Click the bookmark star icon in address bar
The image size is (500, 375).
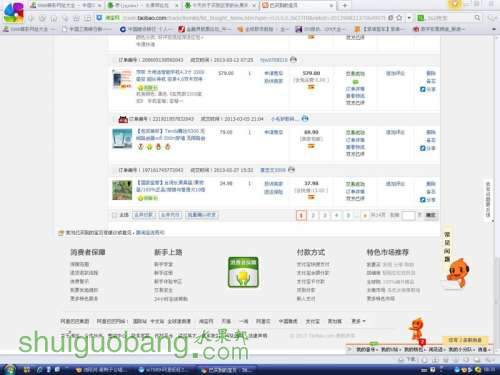(x=399, y=18)
